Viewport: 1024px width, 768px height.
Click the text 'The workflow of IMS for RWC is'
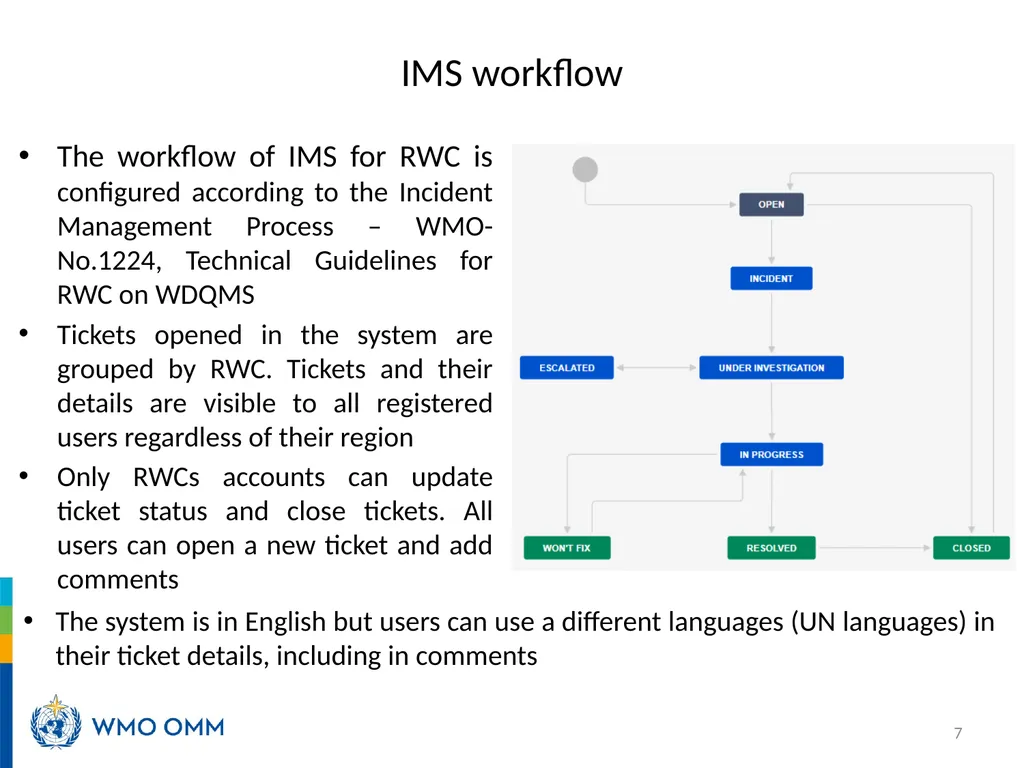274,157
